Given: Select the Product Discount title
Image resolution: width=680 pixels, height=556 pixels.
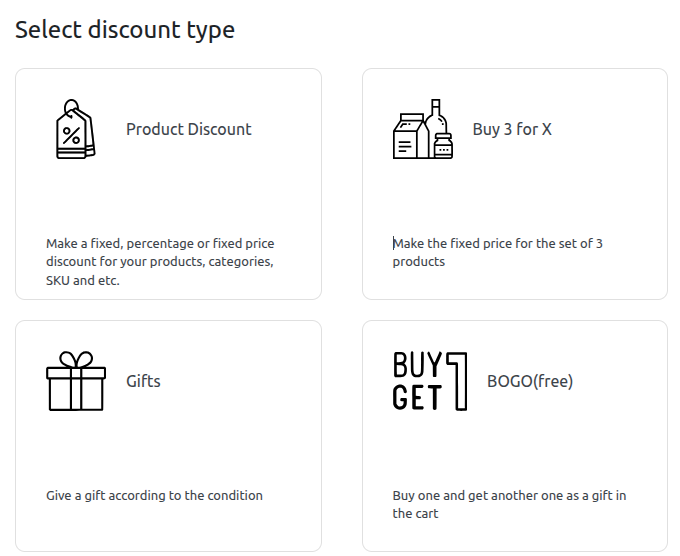Looking at the screenshot, I should (189, 129).
